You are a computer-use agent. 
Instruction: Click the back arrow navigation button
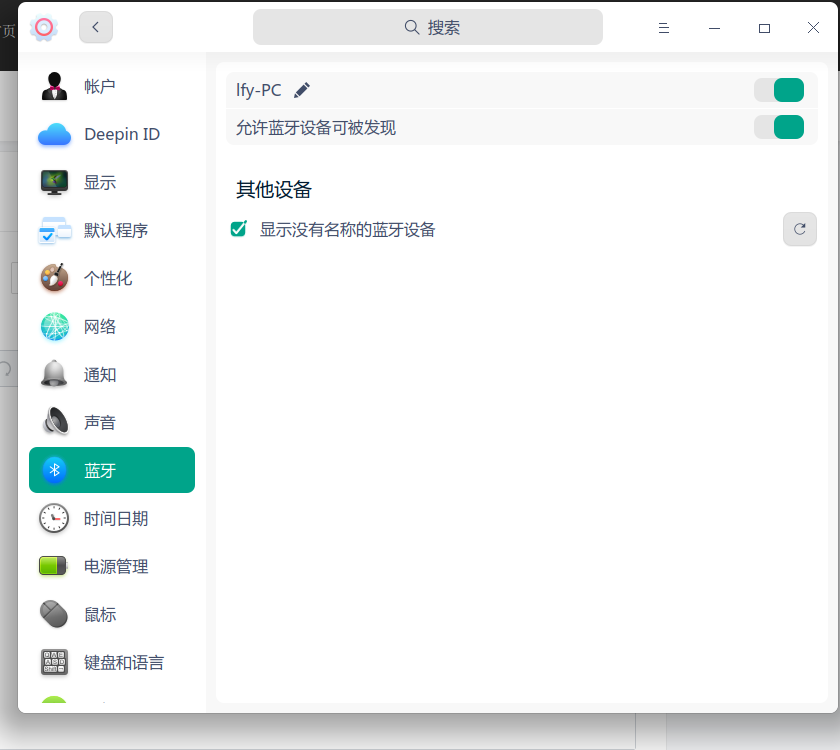pos(96,28)
